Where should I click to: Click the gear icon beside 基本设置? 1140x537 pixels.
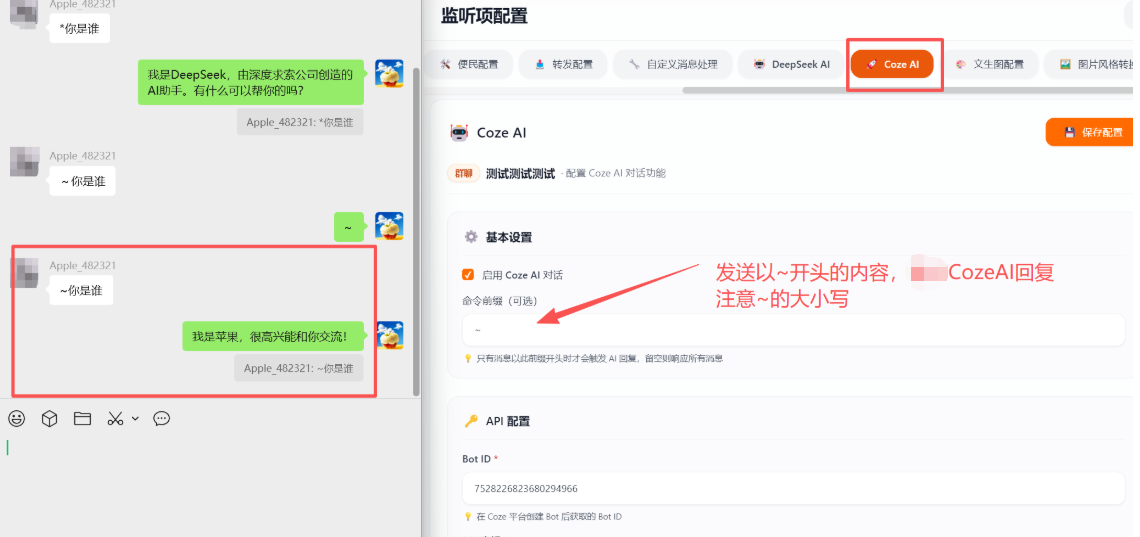coord(470,237)
